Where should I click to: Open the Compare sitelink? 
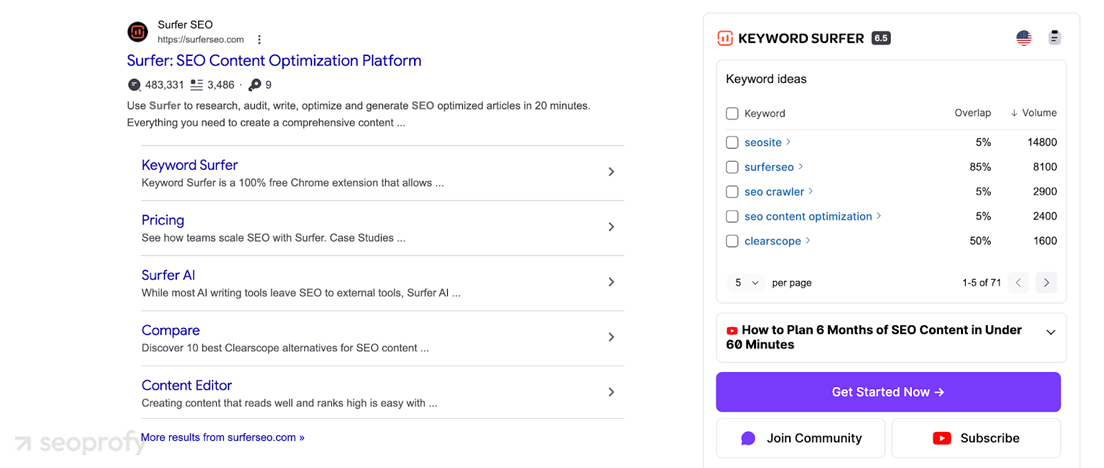pos(170,330)
